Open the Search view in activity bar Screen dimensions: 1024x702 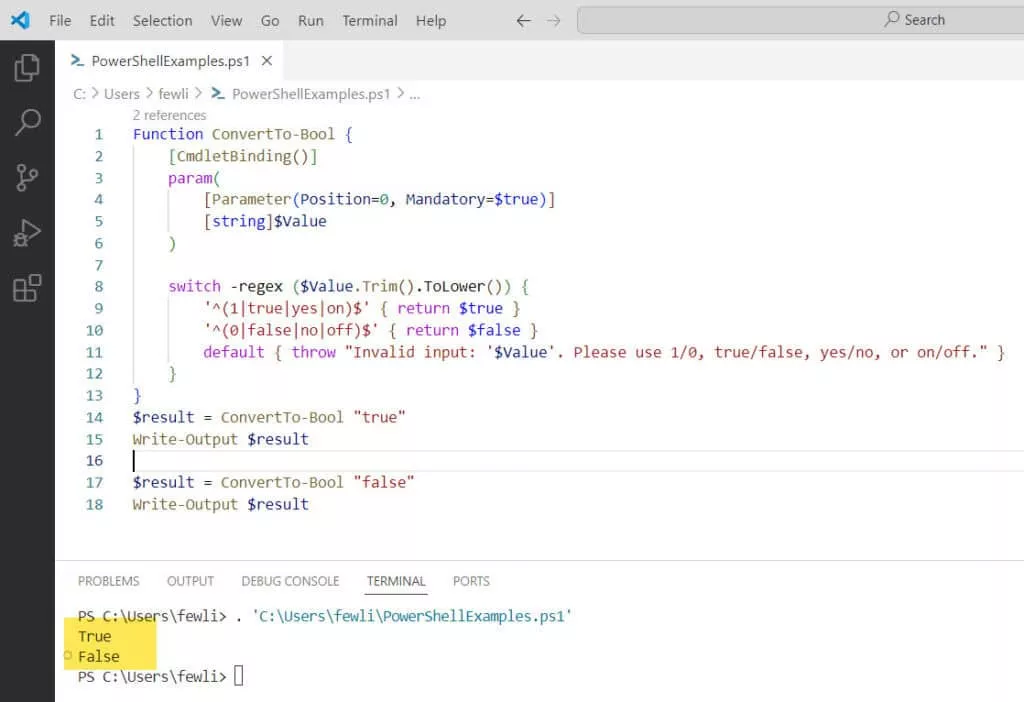point(27,123)
